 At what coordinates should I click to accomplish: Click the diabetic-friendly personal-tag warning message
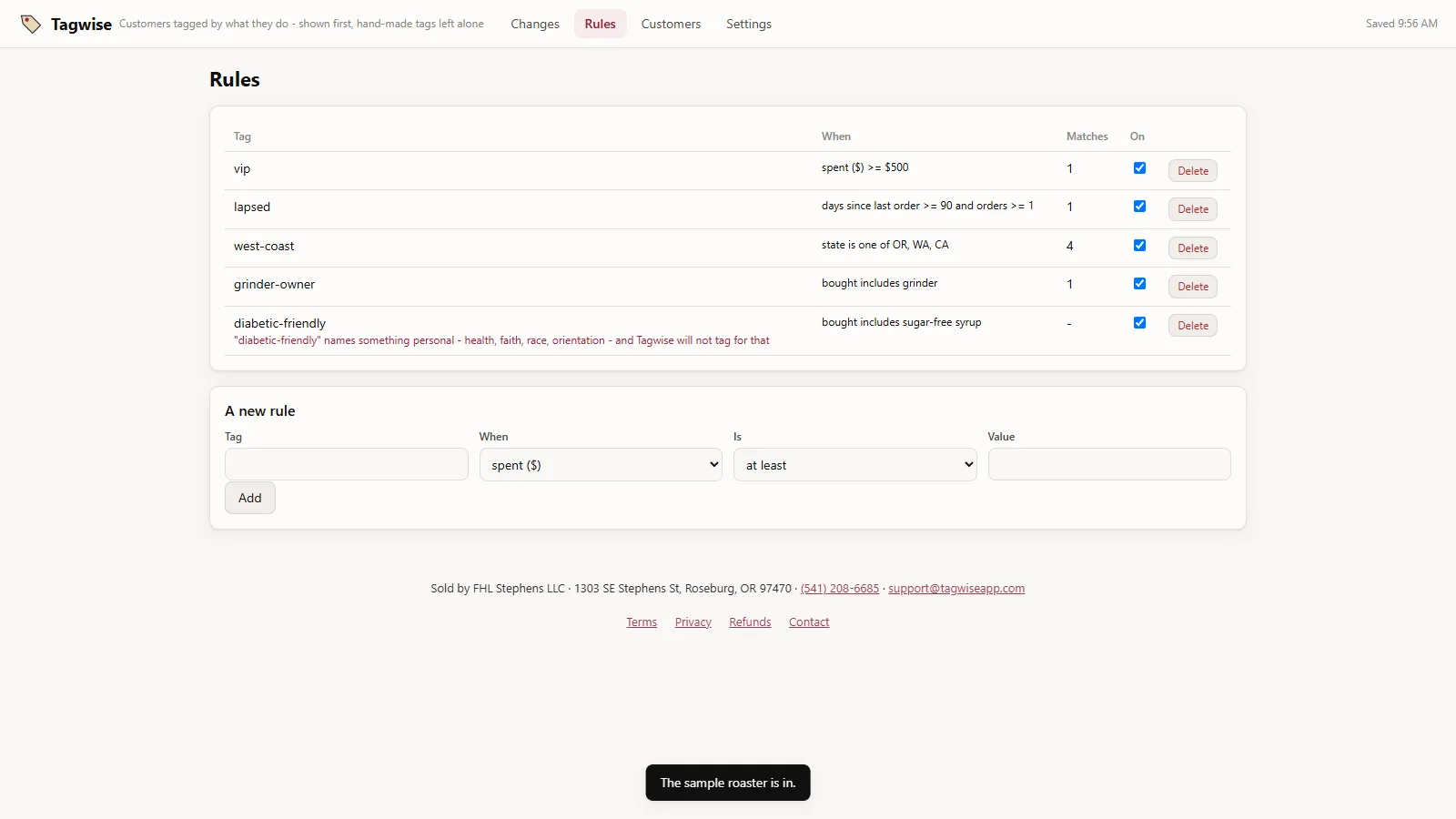tap(501, 340)
